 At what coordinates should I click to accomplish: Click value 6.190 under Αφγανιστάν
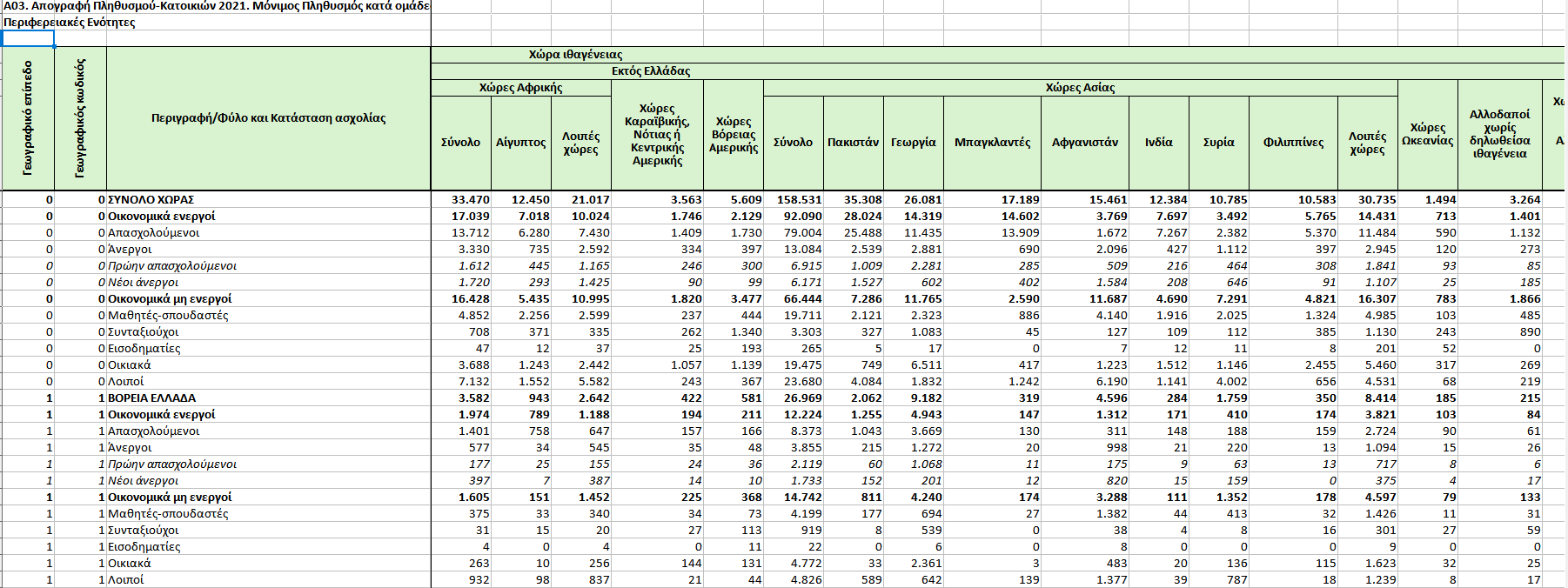(x=1112, y=382)
